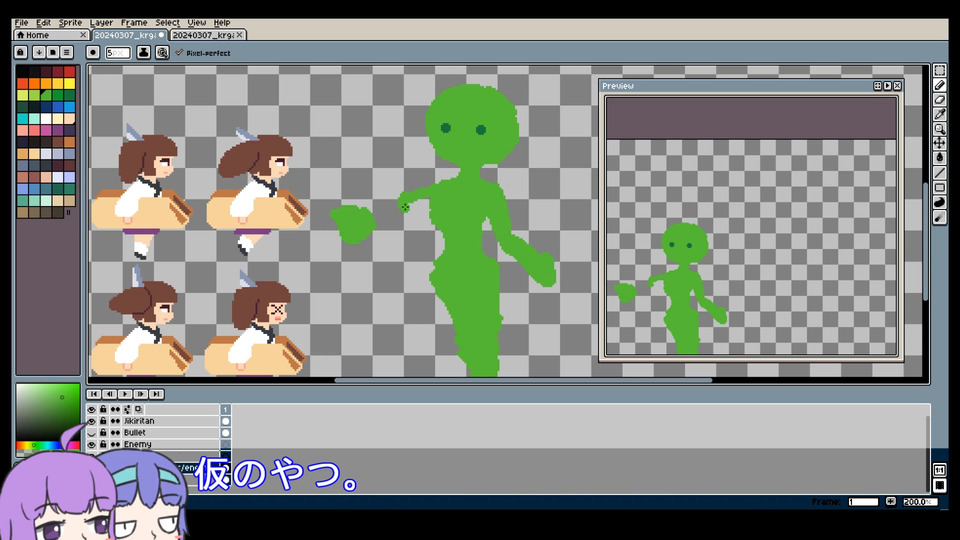The image size is (960, 540).
Task: Select the Contour tool
Action: (940, 203)
